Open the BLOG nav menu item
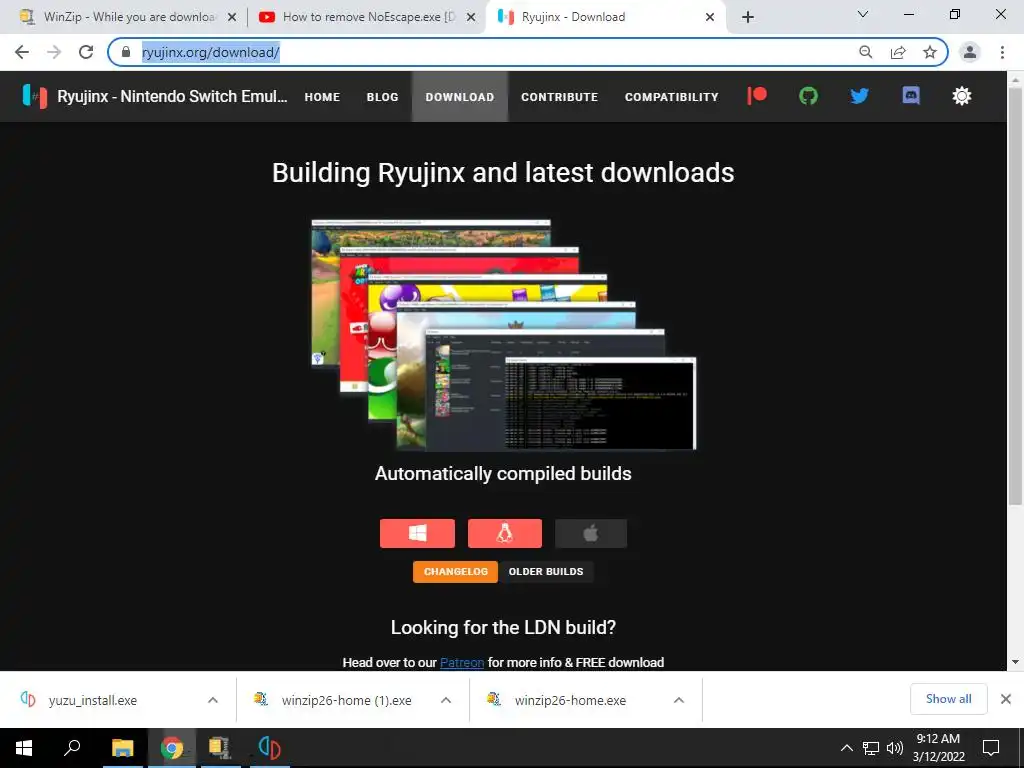The width and height of the screenshot is (1024, 768). [383, 97]
